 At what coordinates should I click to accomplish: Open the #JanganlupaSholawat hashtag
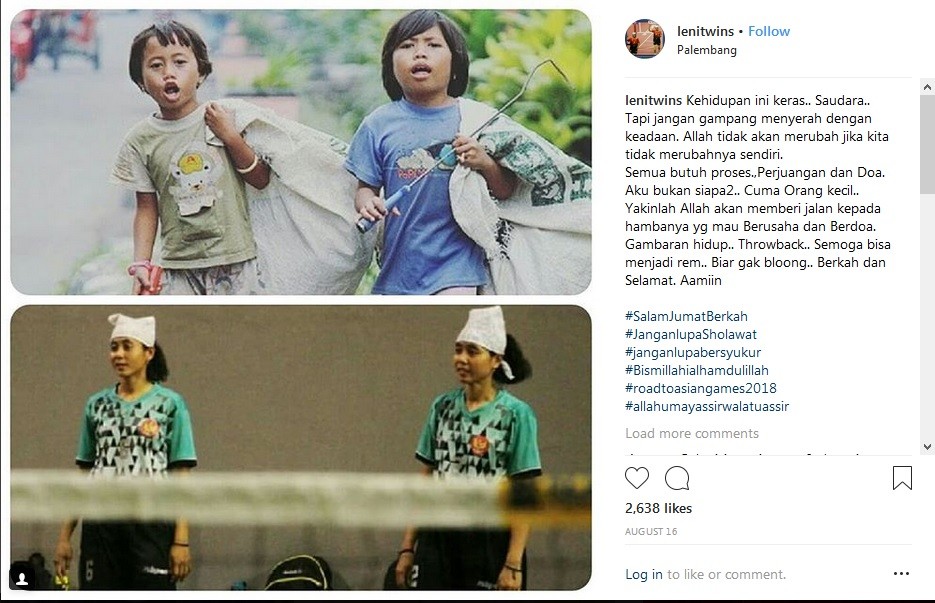click(691, 335)
